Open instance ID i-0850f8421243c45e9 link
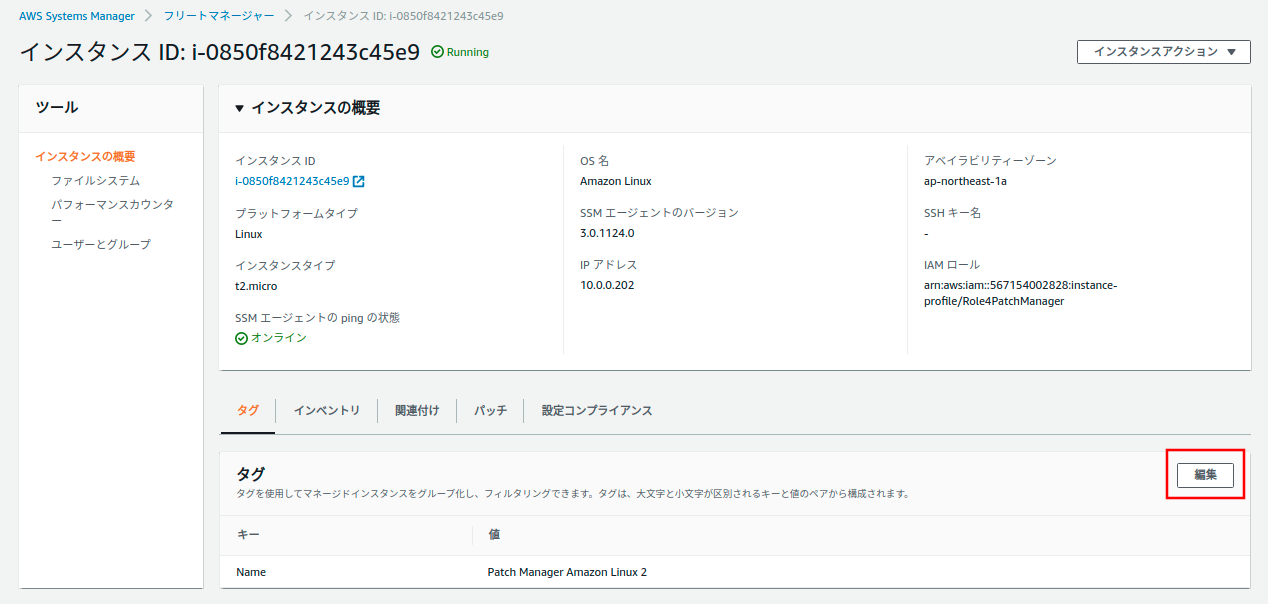Image resolution: width=1268 pixels, height=604 pixels. (x=291, y=181)
